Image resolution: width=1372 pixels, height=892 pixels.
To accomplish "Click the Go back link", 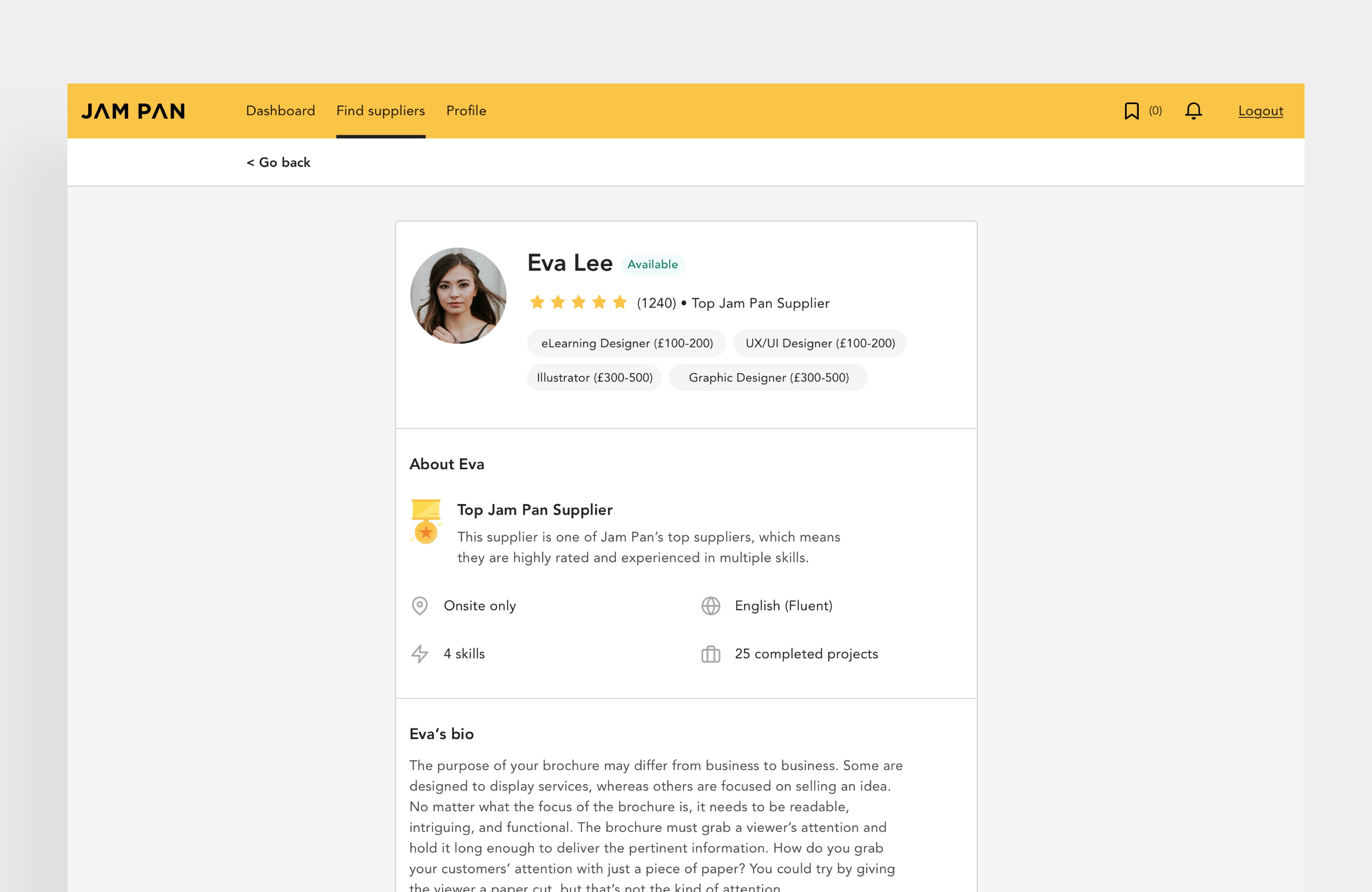I will (279, 163).
